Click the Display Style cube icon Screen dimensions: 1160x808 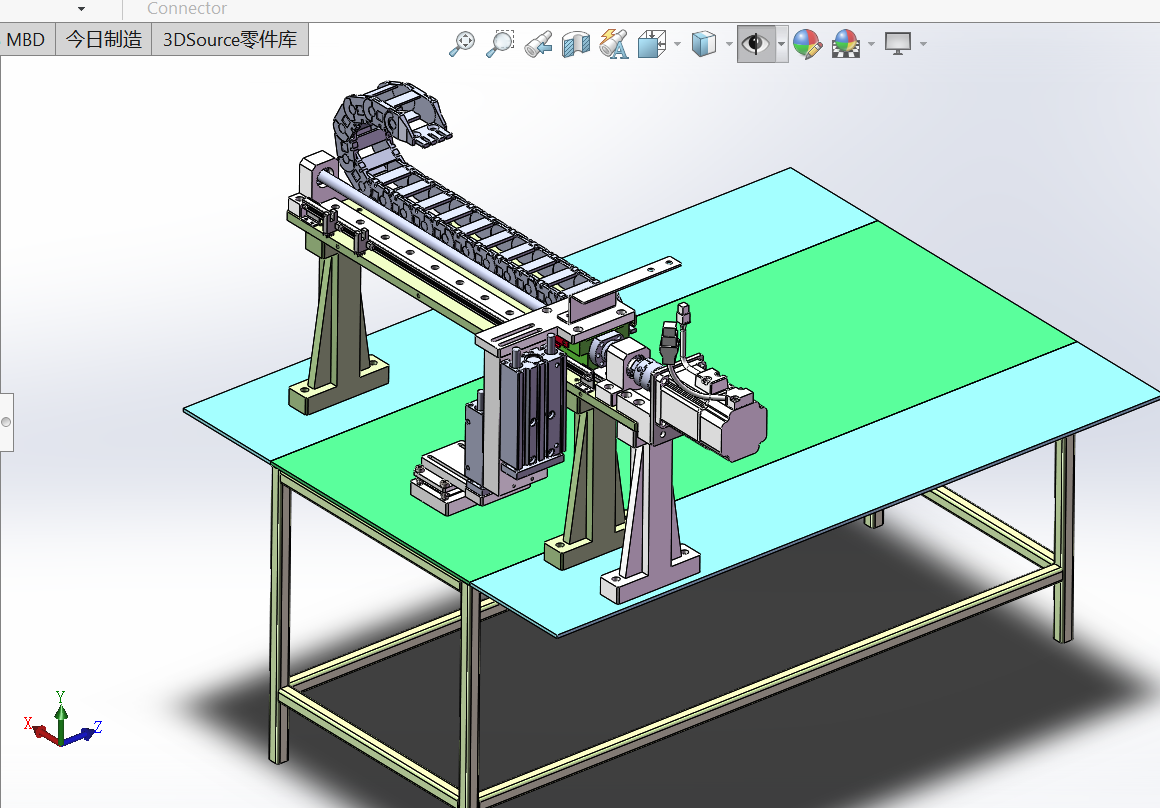click(704, 44)
